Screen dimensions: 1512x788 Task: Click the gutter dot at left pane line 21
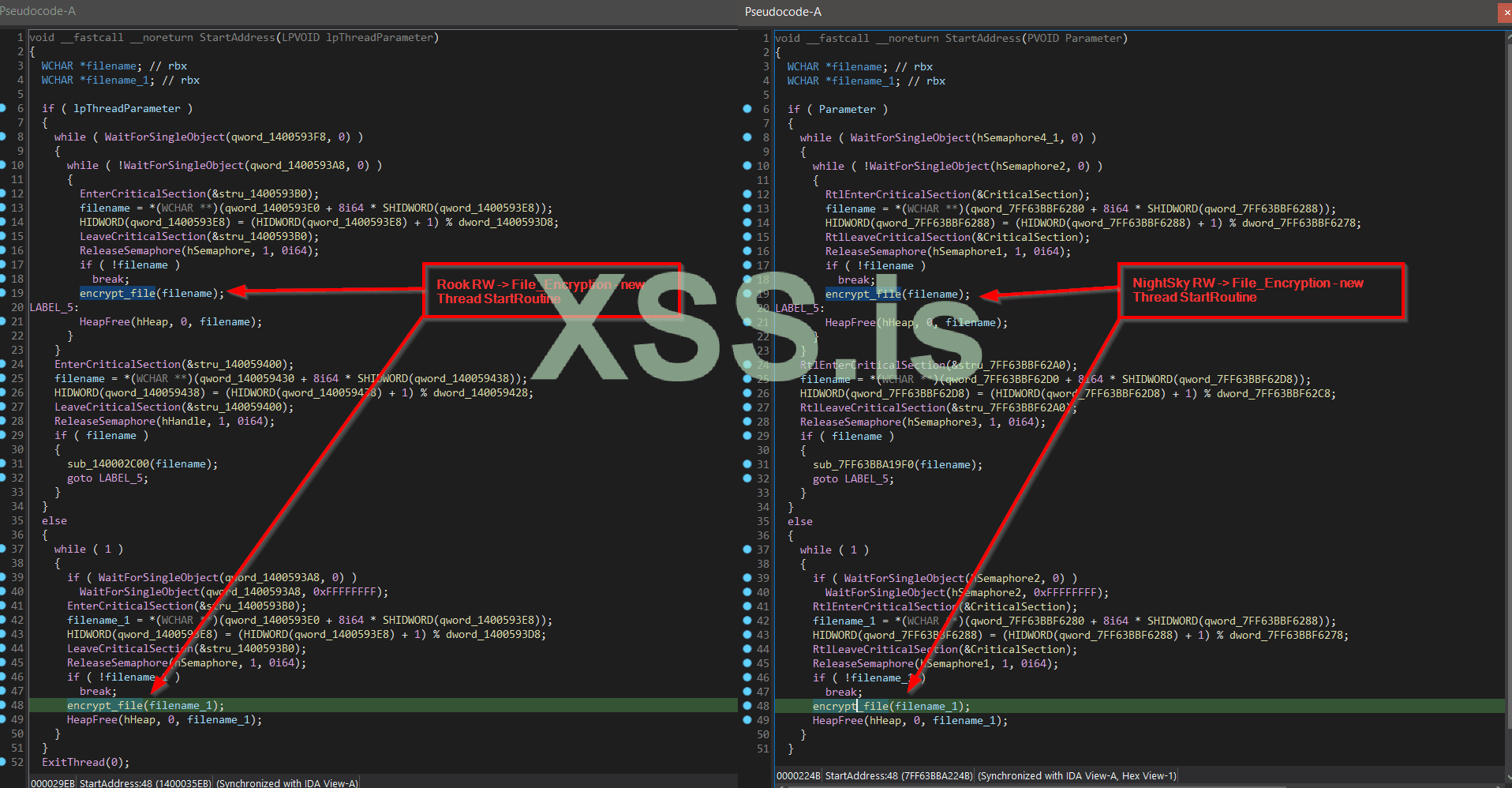point(2,321)
